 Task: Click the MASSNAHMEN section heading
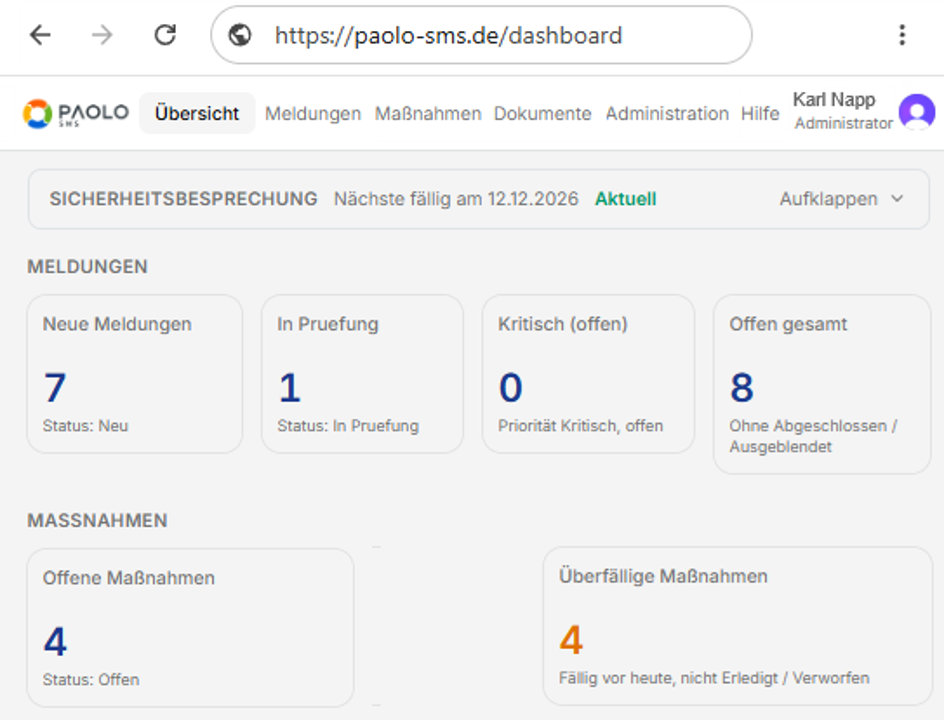pos(98,521)
